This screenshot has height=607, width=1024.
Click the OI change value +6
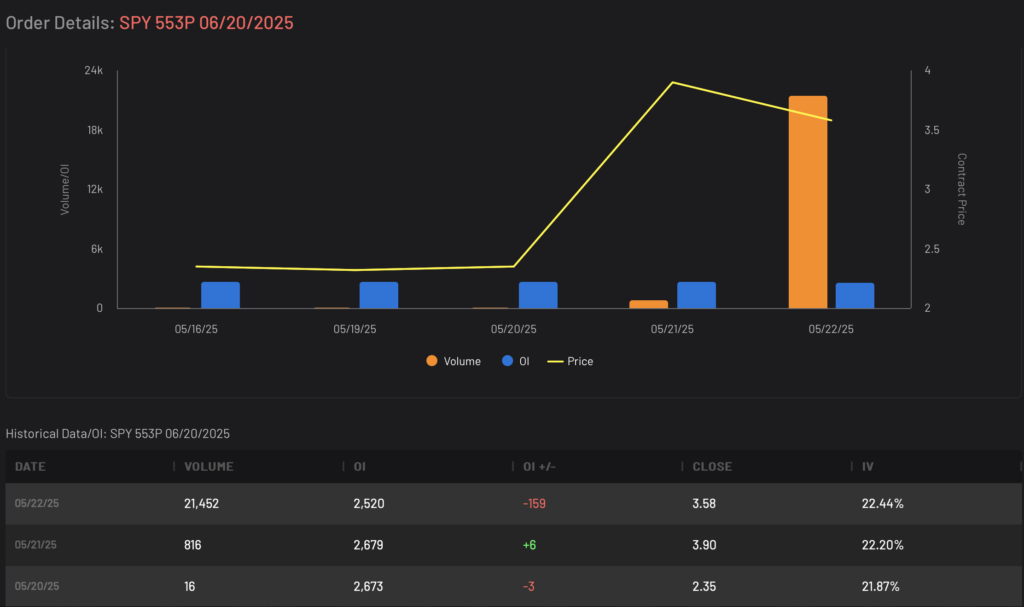tap(529, 545)
